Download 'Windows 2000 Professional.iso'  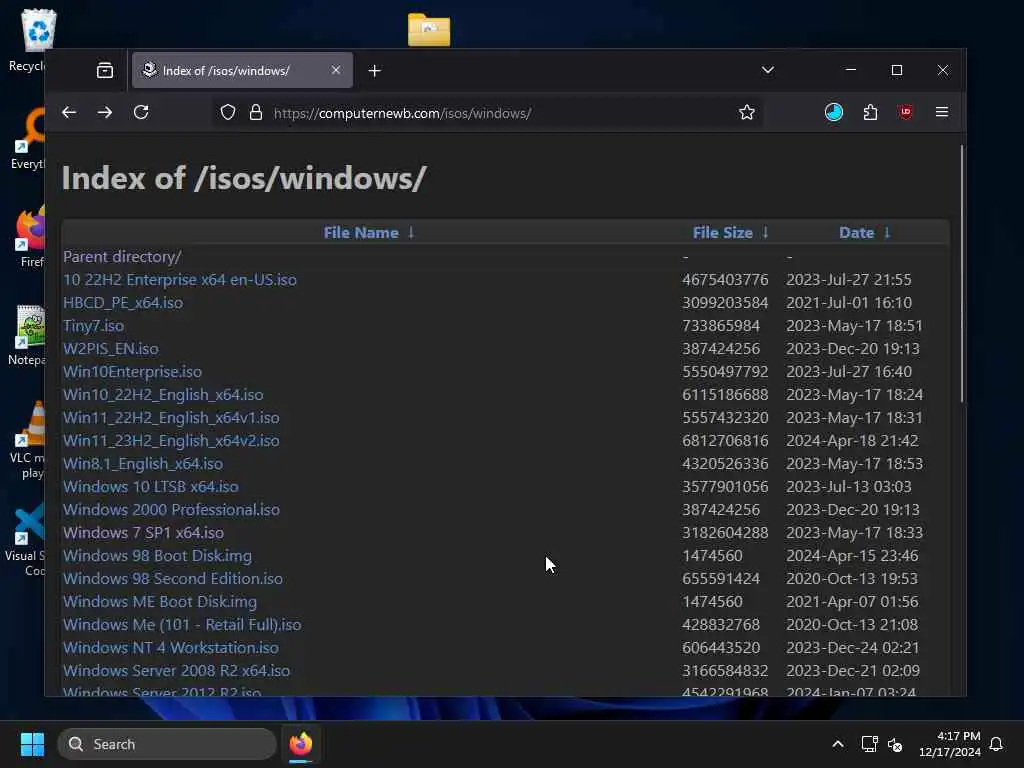(171, 509)
